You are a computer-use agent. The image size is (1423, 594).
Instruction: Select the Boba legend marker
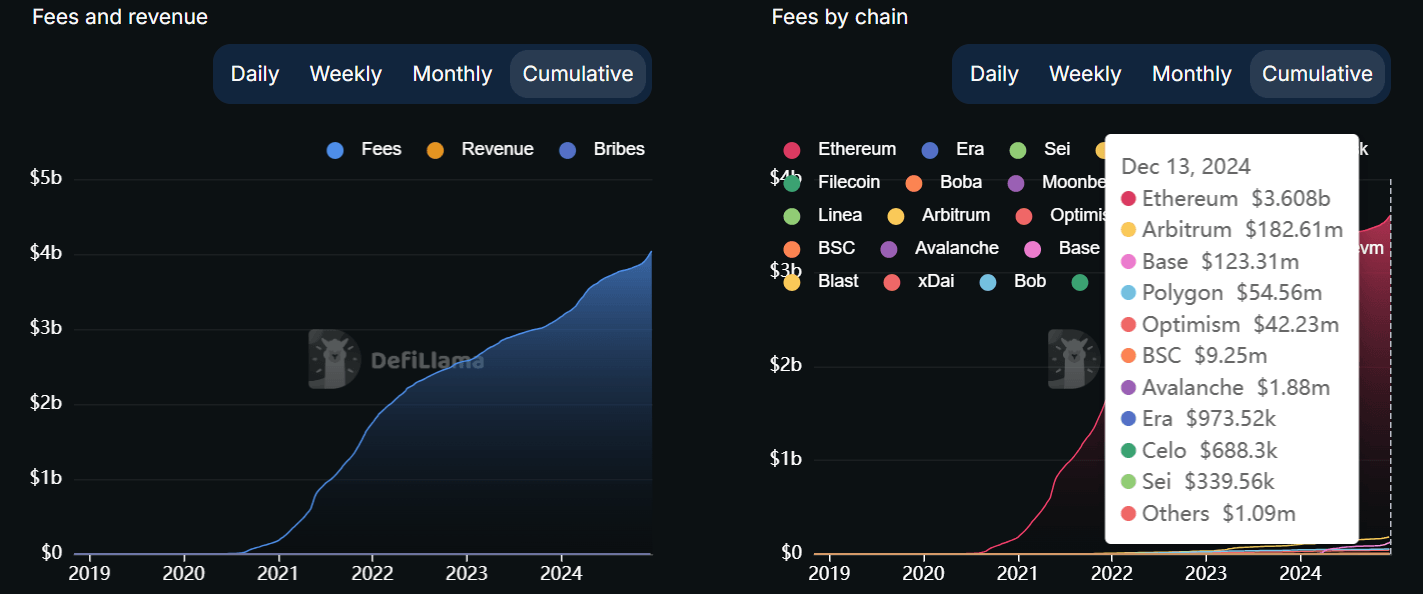click(912, 182)
